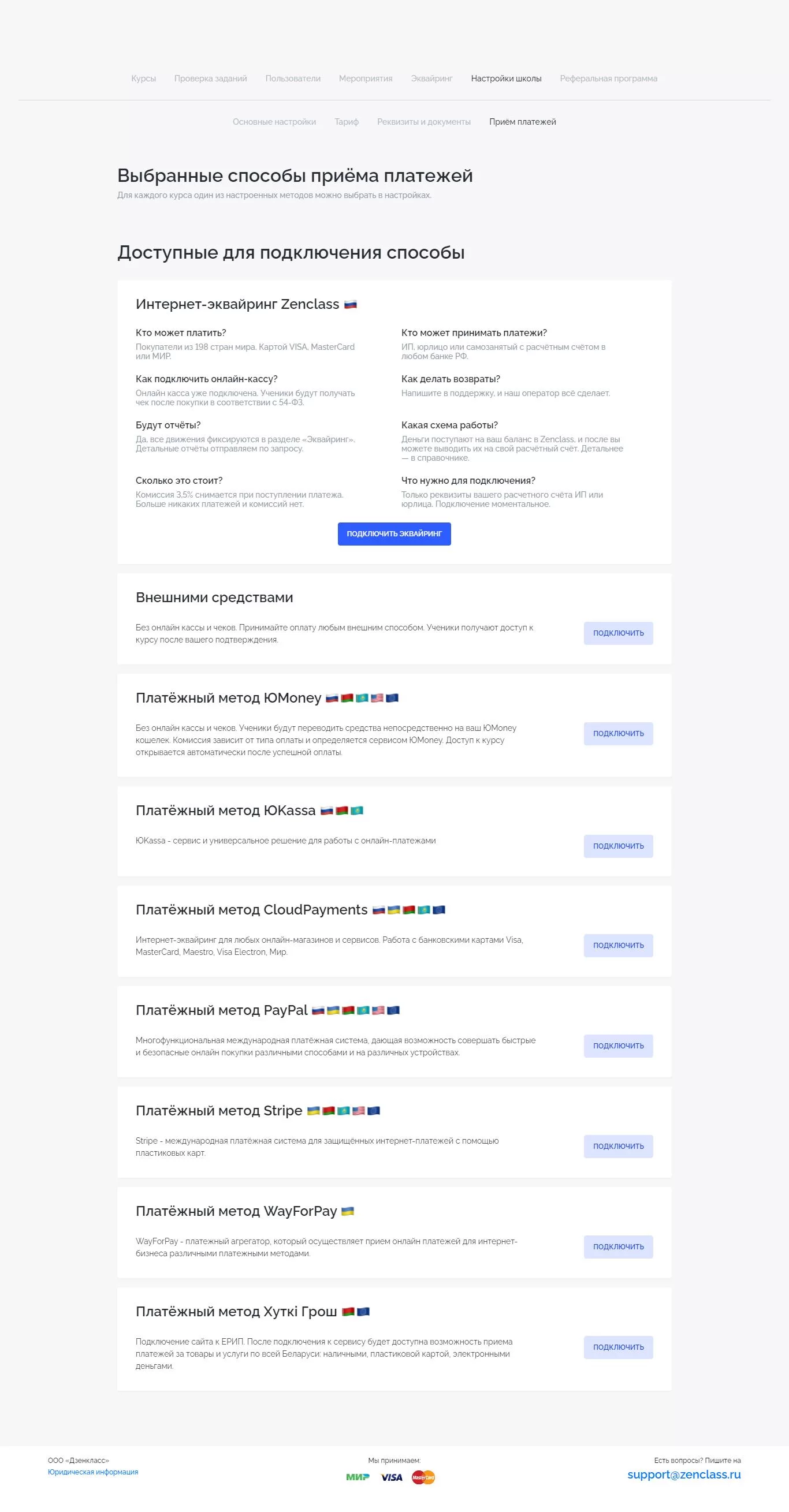Click Russian flag next to Zenclass acquiring
This screenshot has height=1512, width=789.
pos(351,304)
